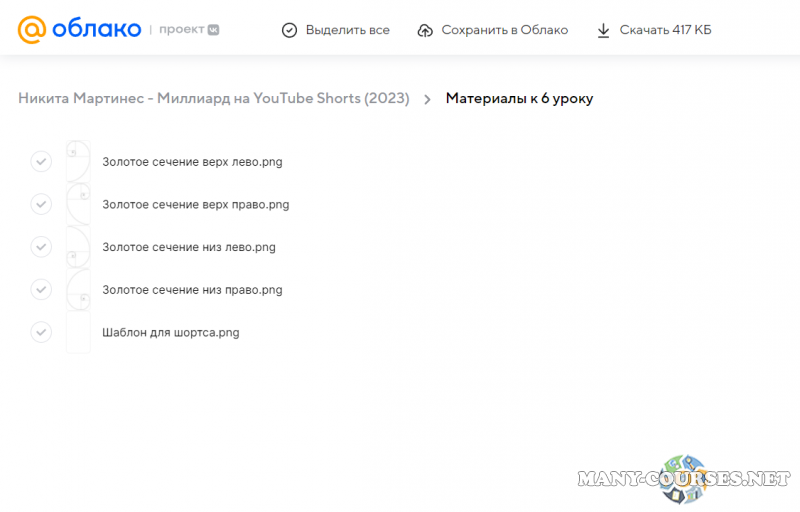The width and height of the screenshot is (800, 512).
Task: Open thumbnail of Золотое сечение верх лево.png
Action: (78, 161)
